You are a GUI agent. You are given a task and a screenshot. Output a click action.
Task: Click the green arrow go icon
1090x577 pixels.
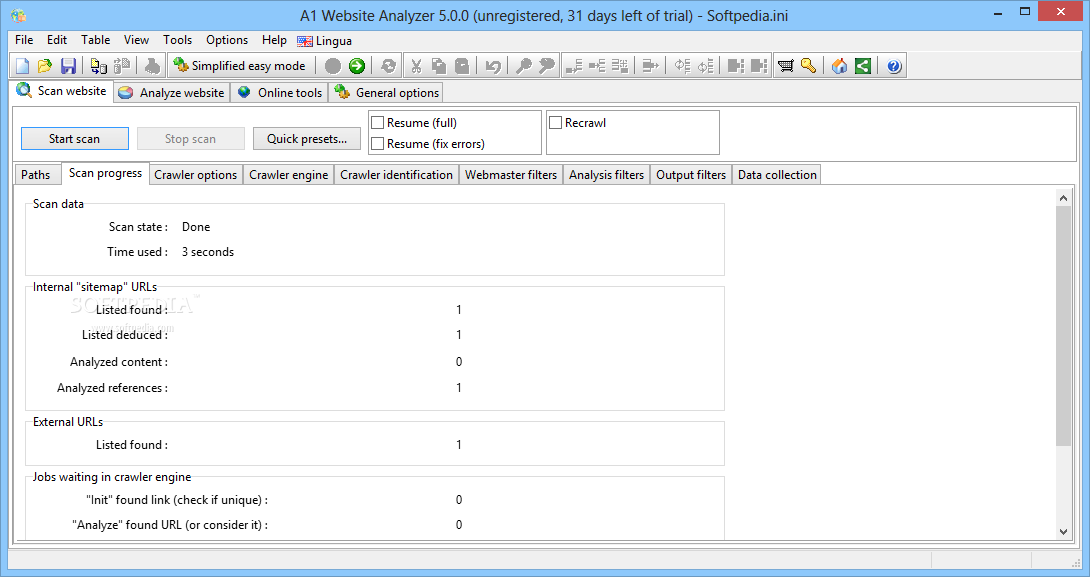tap(357, 66)
